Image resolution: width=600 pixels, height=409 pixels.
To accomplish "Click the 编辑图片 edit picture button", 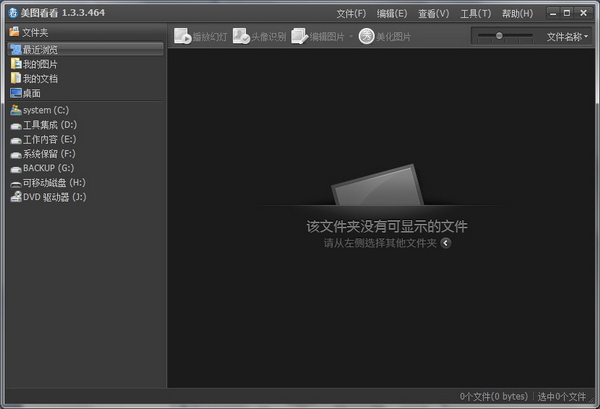I will 318,36.
